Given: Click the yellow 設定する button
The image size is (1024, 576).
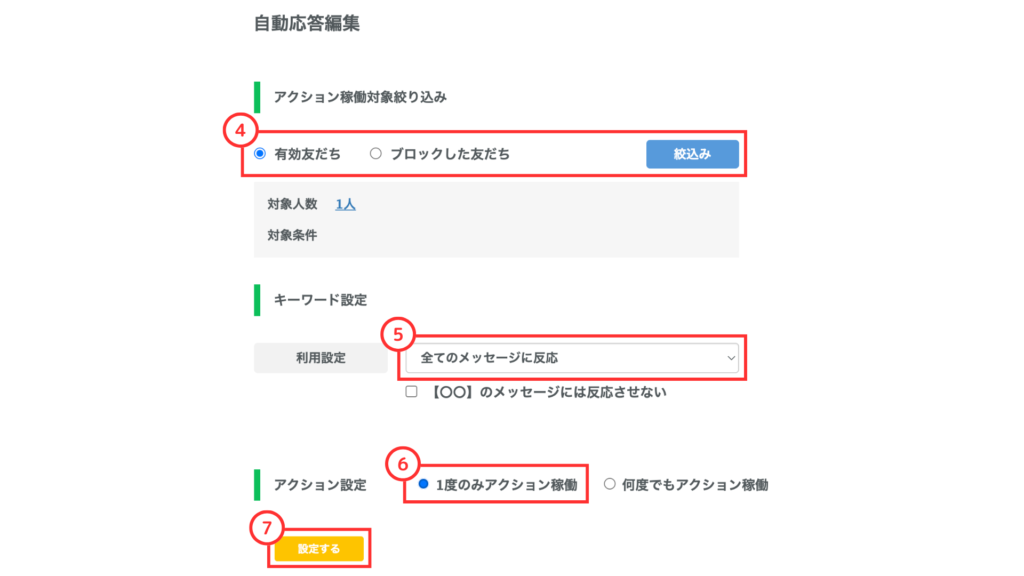Looking at the screenshot, I should [319, 548].
